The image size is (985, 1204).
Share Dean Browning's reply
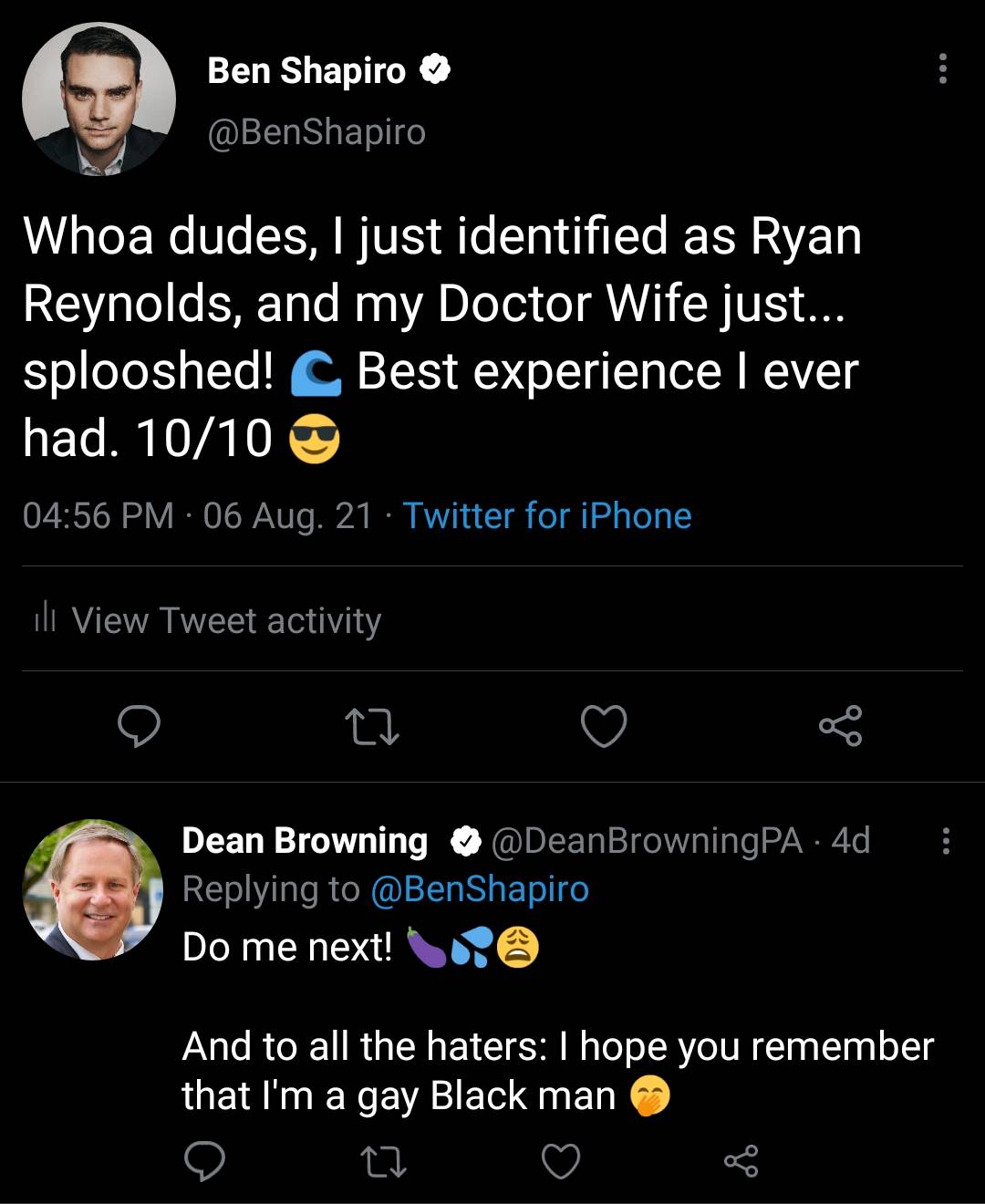pos(741,1162)
